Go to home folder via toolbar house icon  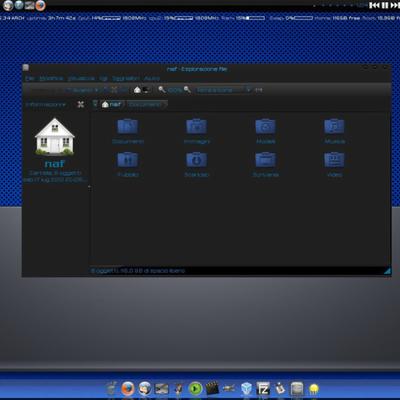pos(137,90)
